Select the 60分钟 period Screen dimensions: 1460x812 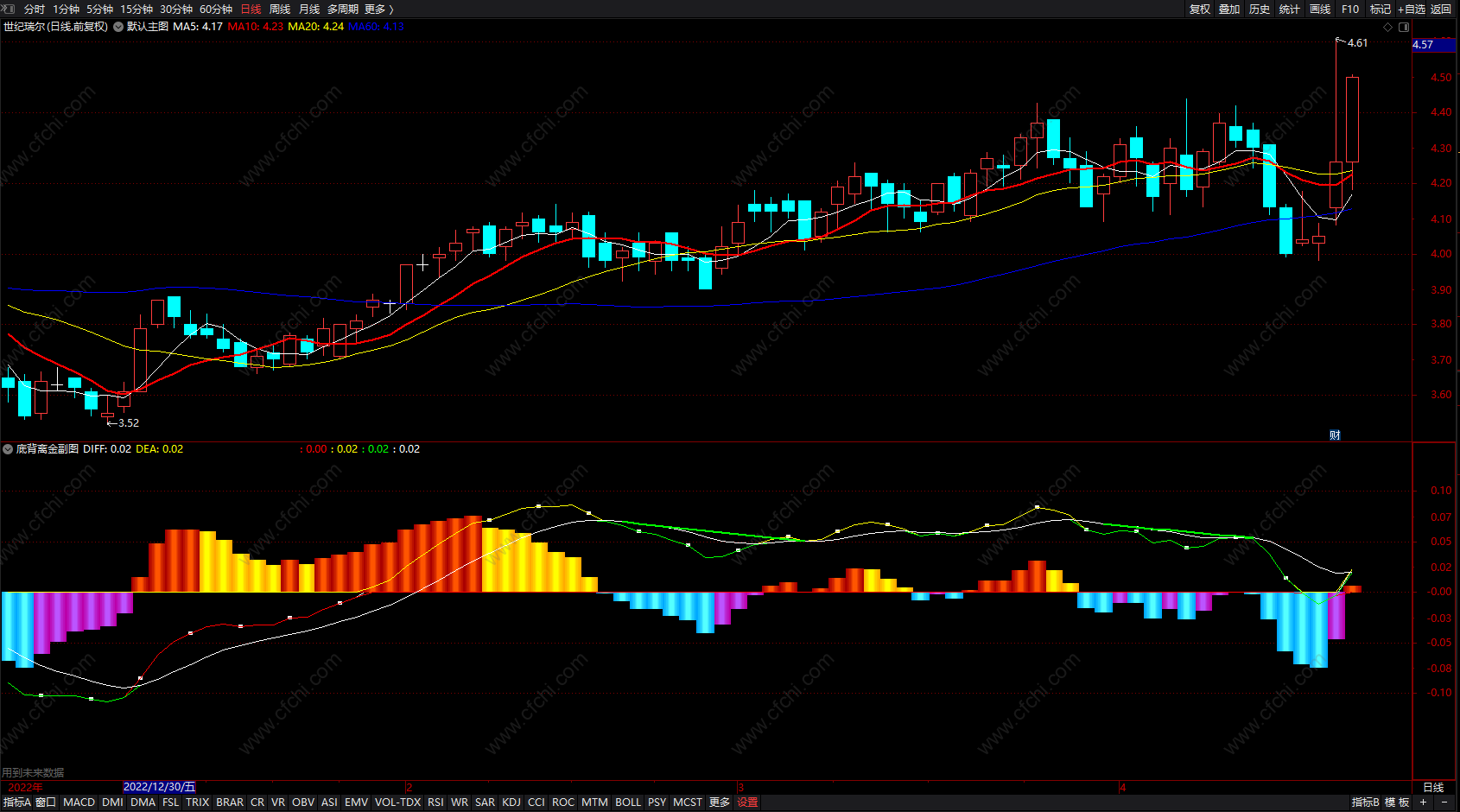point(216,10)
